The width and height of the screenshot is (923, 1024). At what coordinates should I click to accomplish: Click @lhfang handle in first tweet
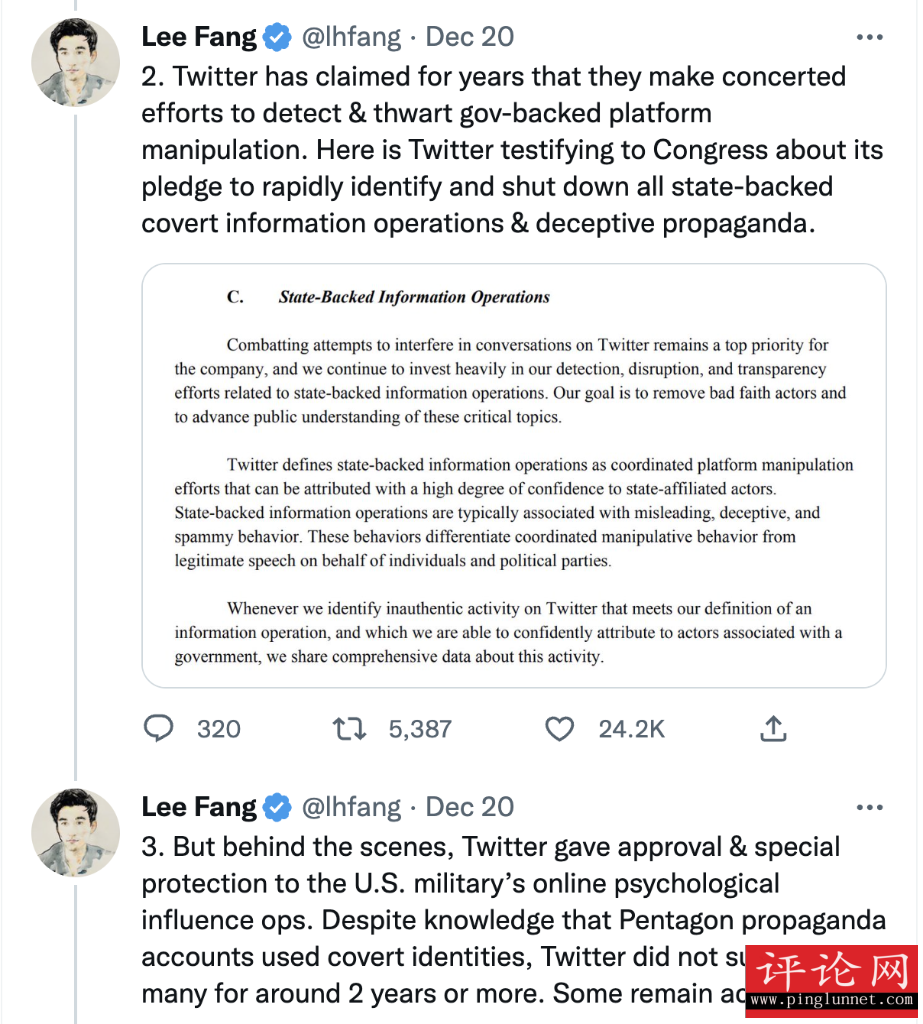[x=351, y=37]
